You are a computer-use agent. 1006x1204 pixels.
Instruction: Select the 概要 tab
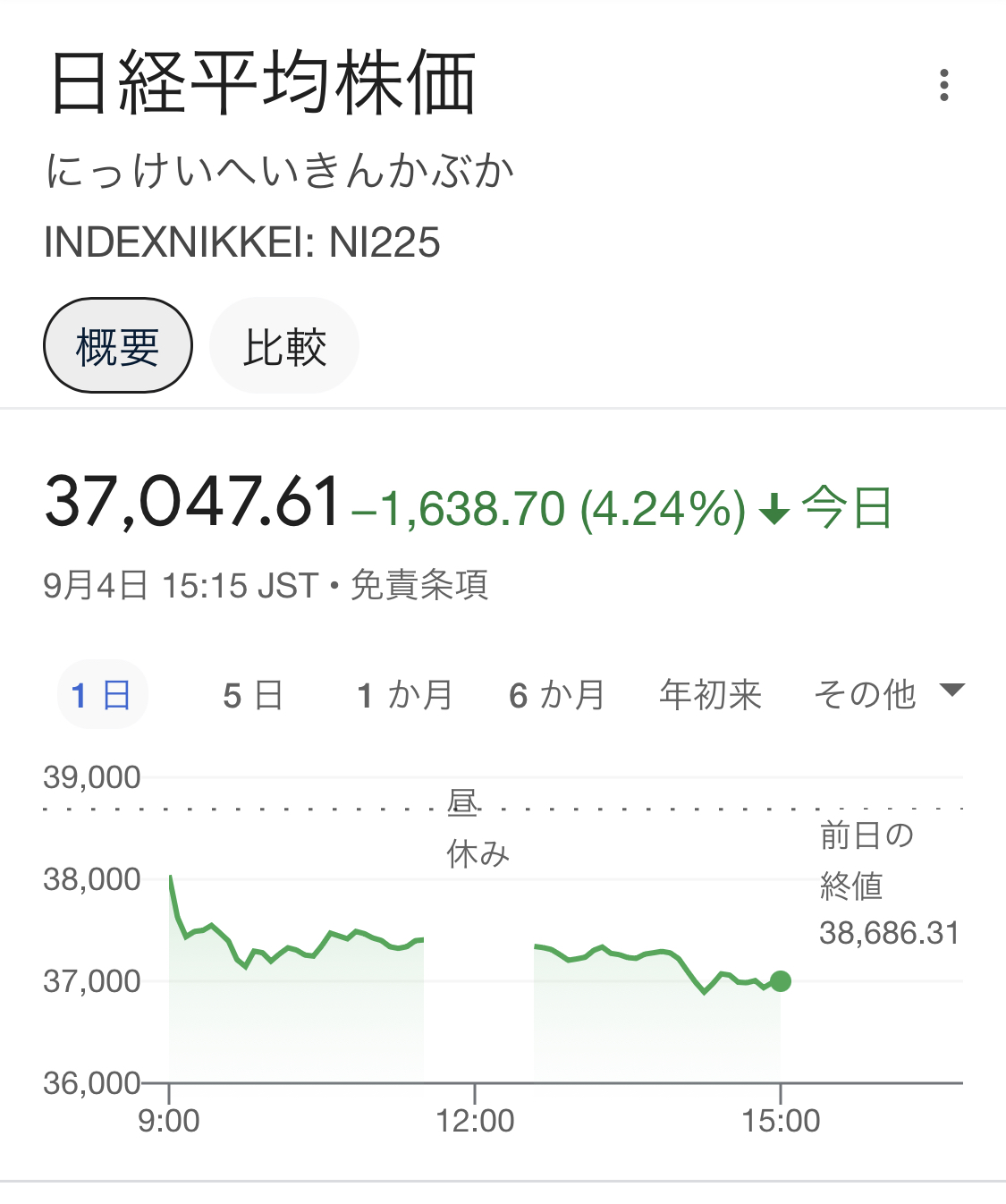118,346
